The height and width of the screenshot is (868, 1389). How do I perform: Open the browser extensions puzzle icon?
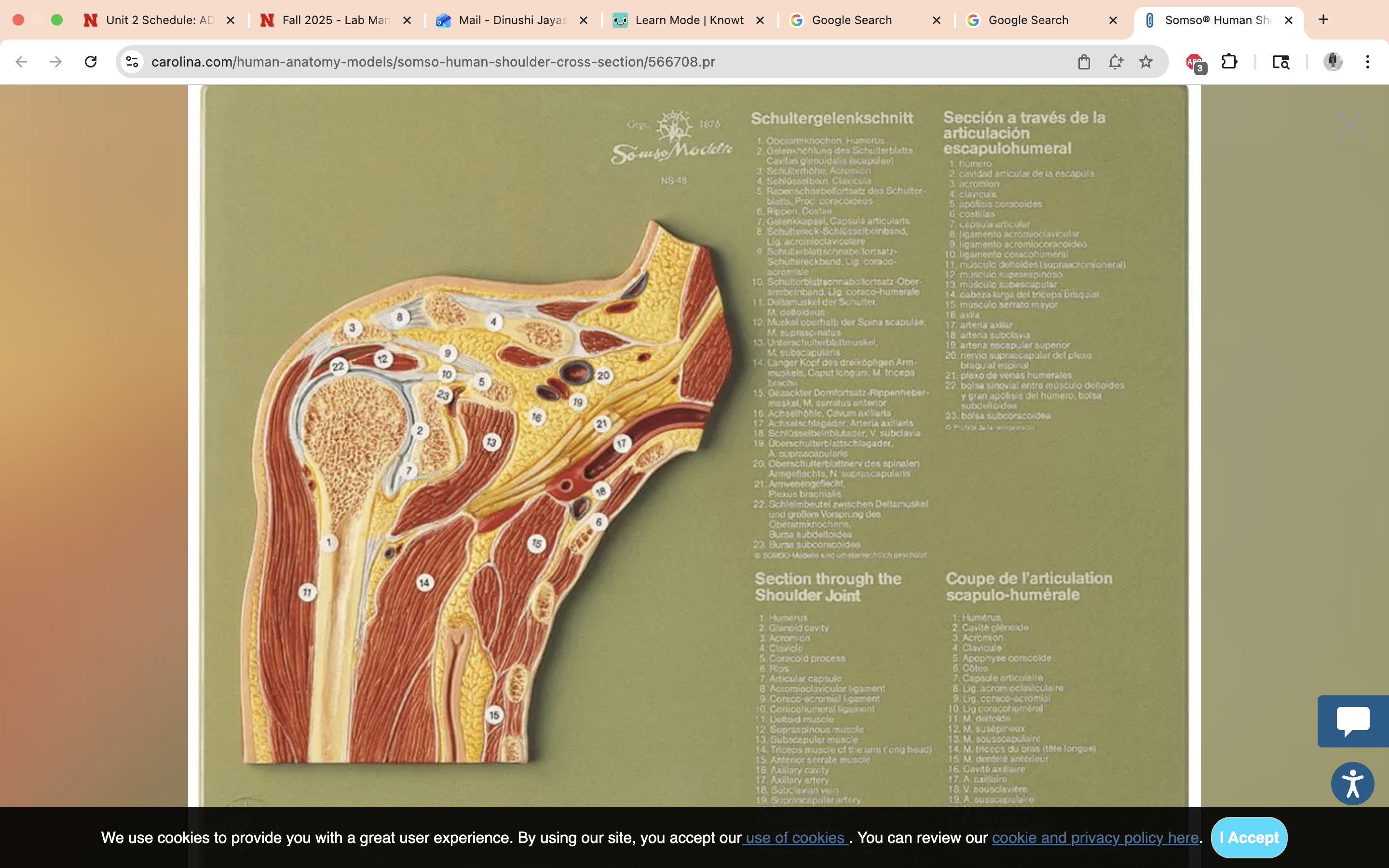(x=1229, y=61)
